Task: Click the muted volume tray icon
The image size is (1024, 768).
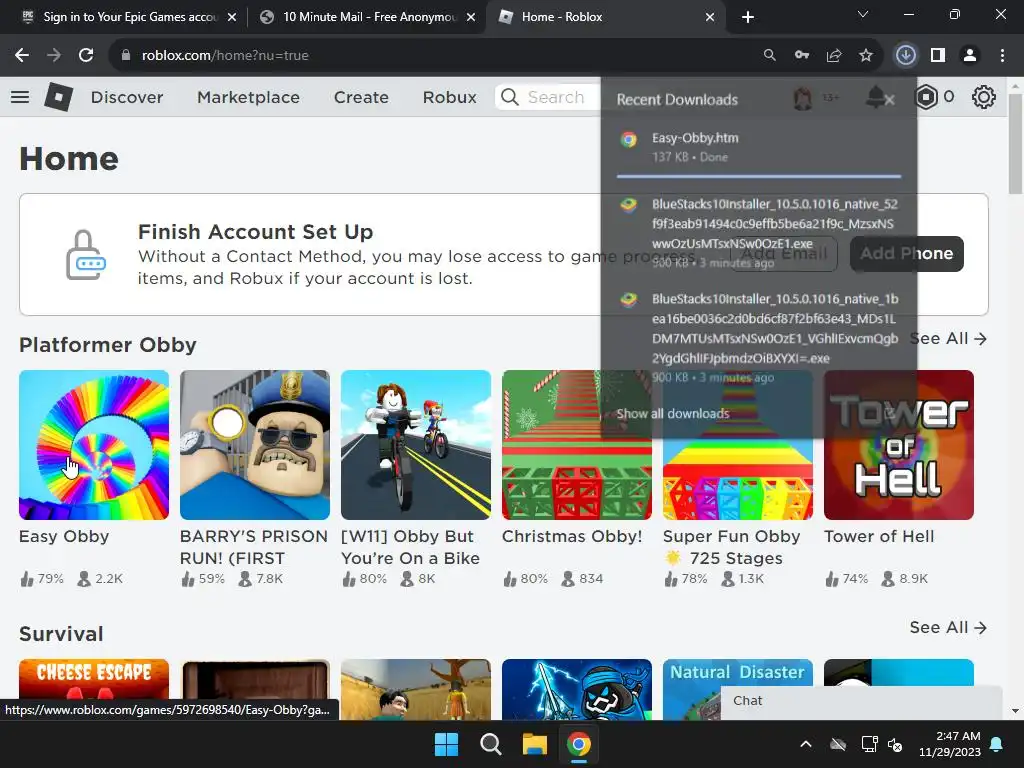Action: [895, 744]
